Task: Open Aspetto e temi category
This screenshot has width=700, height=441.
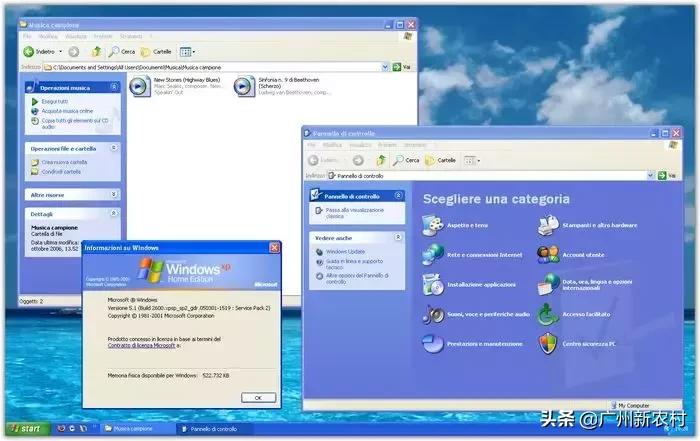Action: 454,225
